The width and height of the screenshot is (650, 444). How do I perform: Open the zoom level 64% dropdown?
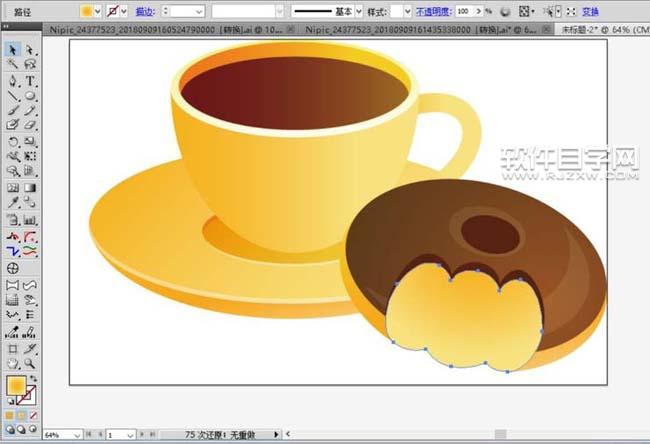pos(77,435)
